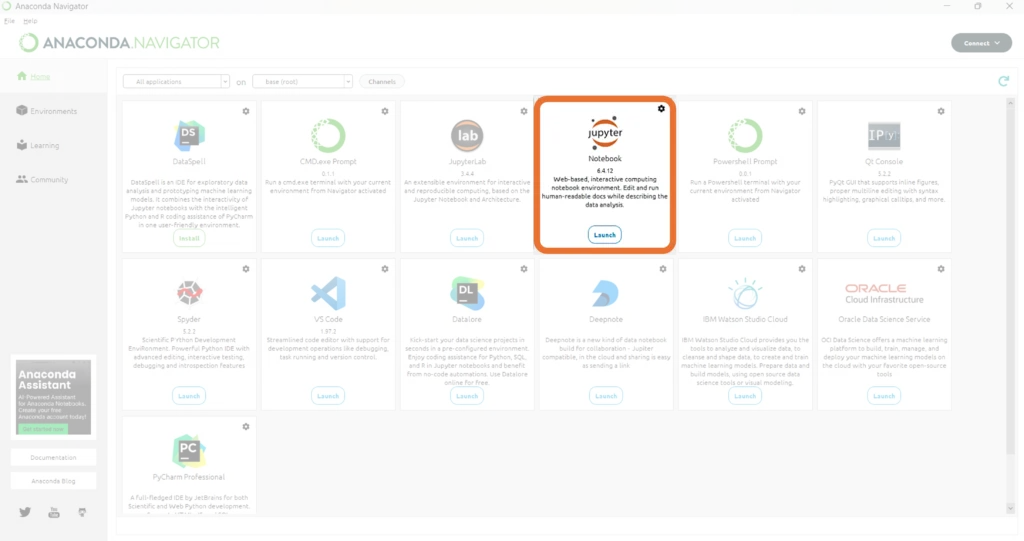Click the Deepnote application icon
1024x541 pixels.
[x=605, y=293]
